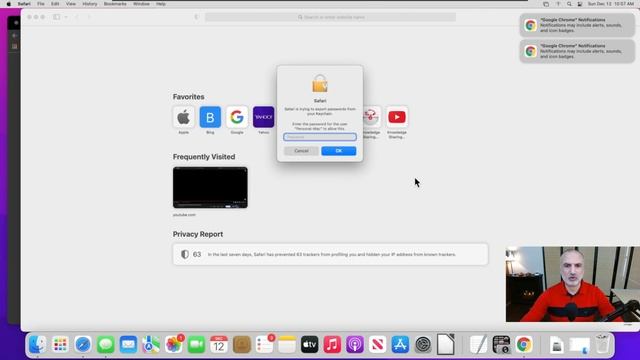Open the Yahoo favorite in Safari

[264, 117]
